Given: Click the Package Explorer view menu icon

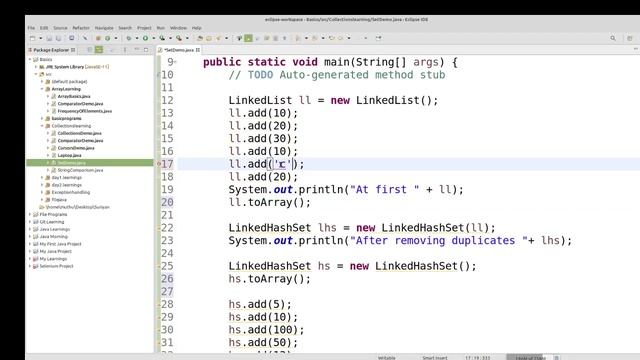Looking at the screenshot, I should click(125, 50).
